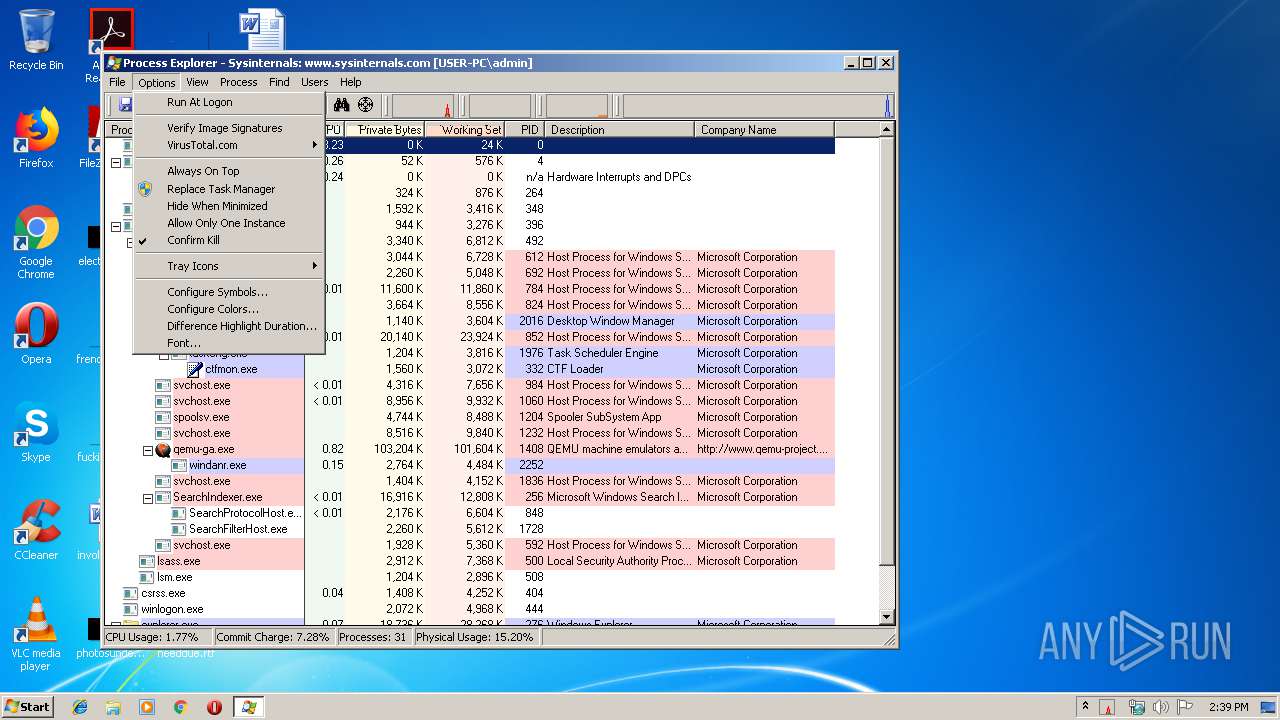This screenshot has width=1280, height=720.
Task: Select windanr.exe process row
Action: pyautogui.click(x=470, y=465)
